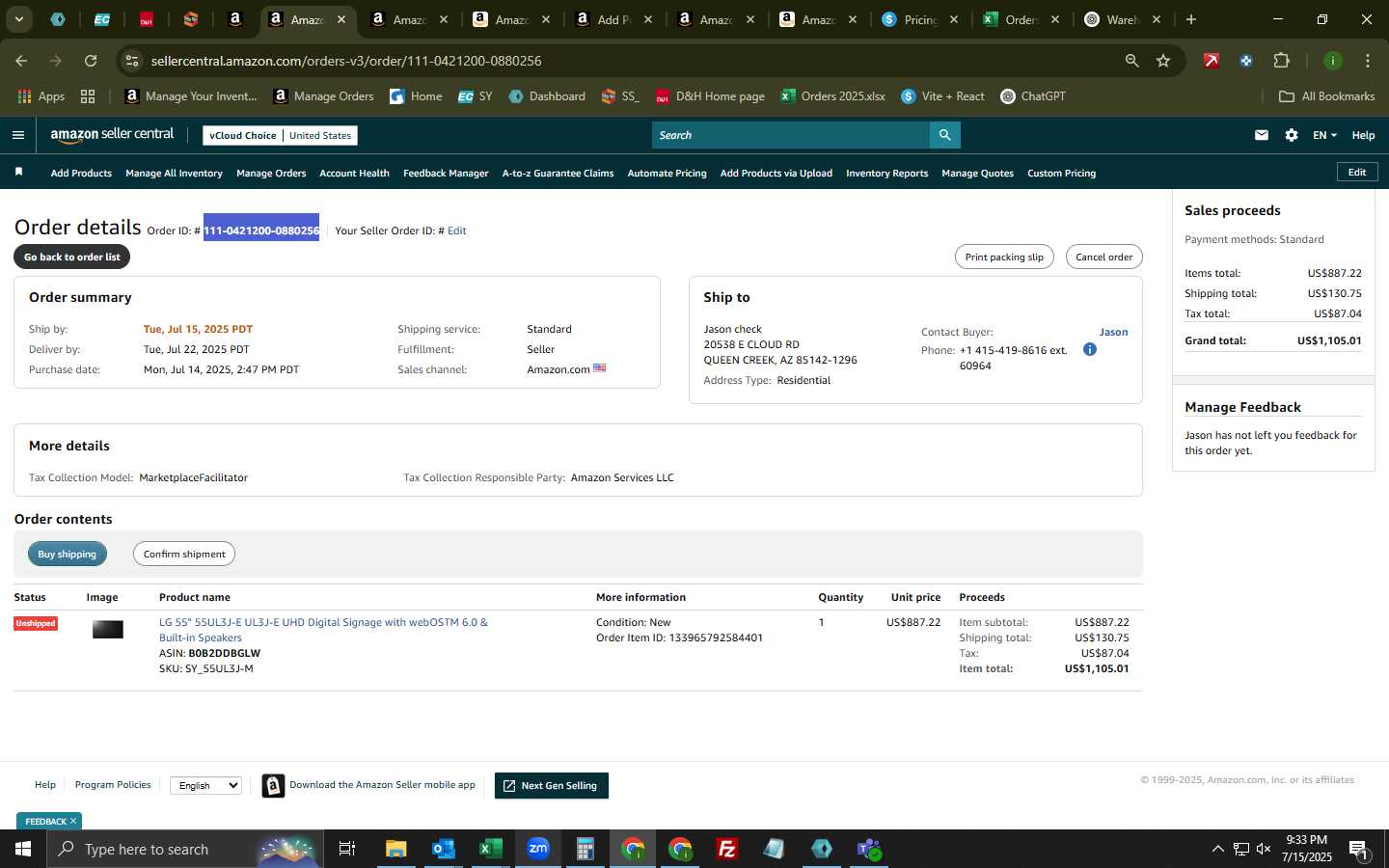The height and width of the screenshot is (868, 1389).
Task: Click the Amazon Seller Central logo
Action: (x=112, y=135)
